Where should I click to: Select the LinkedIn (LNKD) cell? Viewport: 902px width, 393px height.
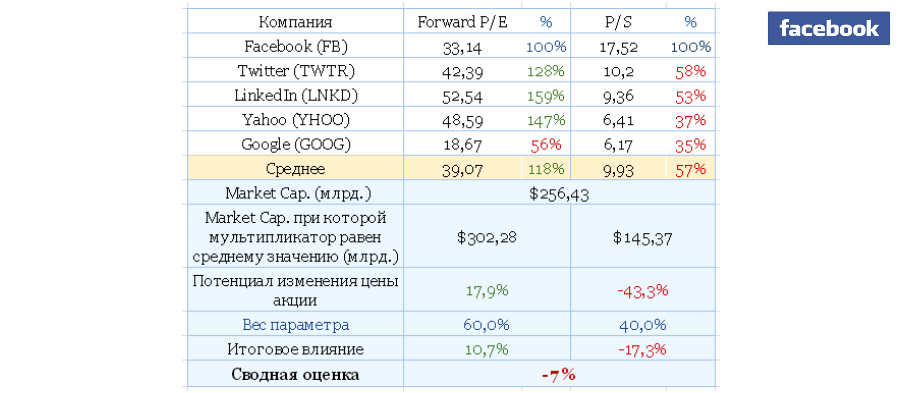[x=295, y=95]
